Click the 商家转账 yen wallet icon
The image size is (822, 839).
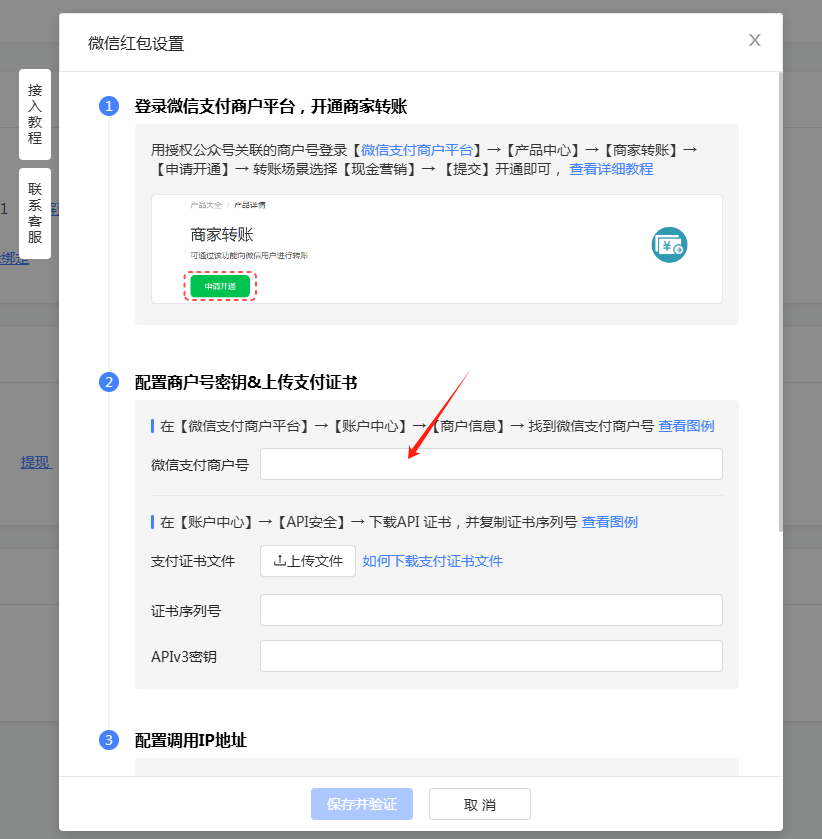(669, 245)
